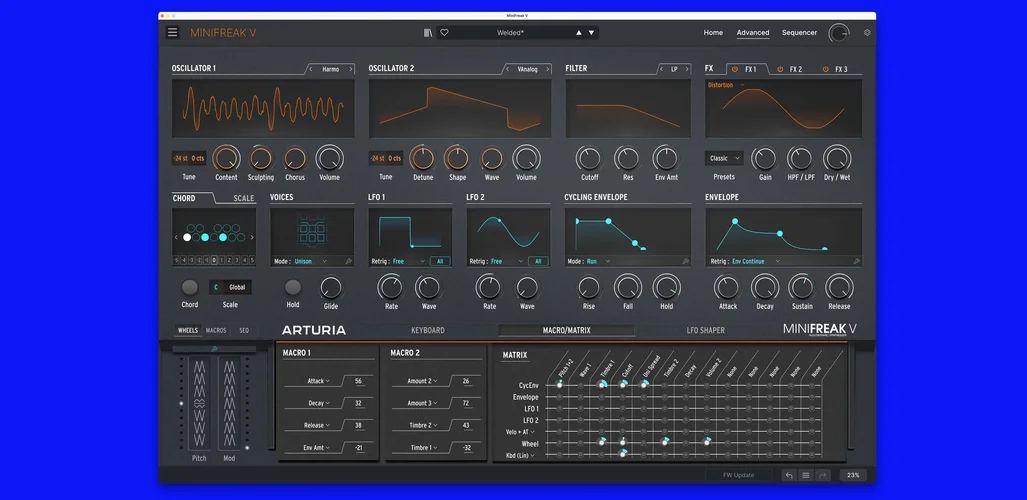Select the LFO Shaper tab
This screenshot has width=1027, height=500.
coord(705,330)
